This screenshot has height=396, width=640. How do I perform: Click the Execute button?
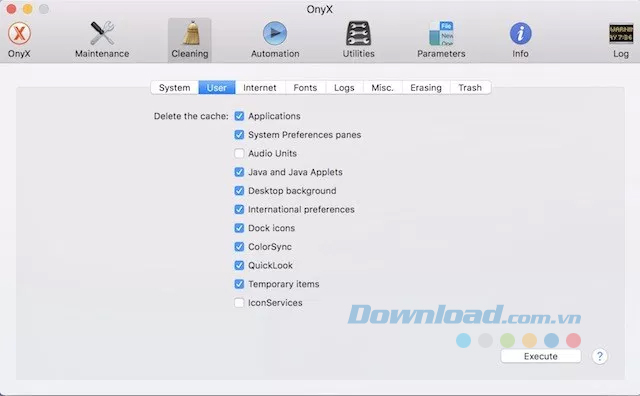pyautogui.click(x=541, y=356)
